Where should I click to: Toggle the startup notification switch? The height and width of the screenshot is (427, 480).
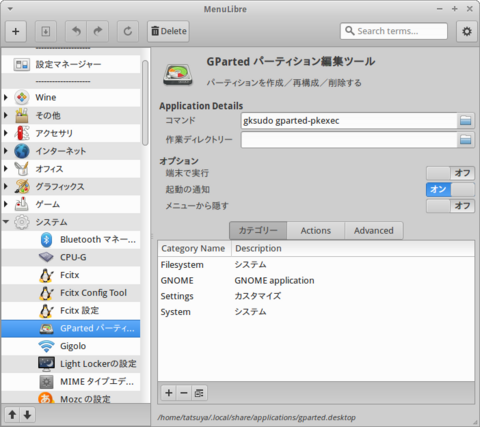tap(450, 189)
